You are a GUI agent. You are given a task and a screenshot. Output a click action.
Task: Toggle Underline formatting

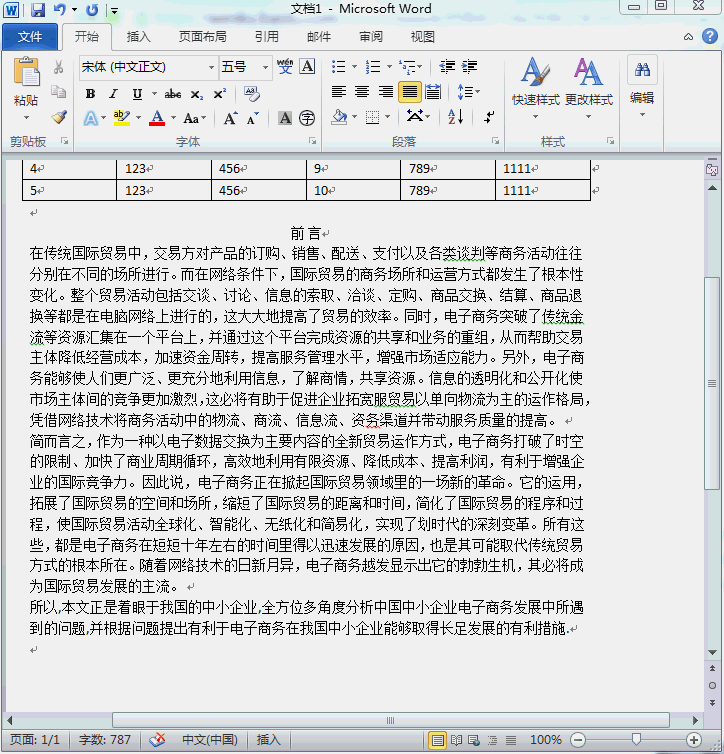pyautogui.click(x=137, y=94)
